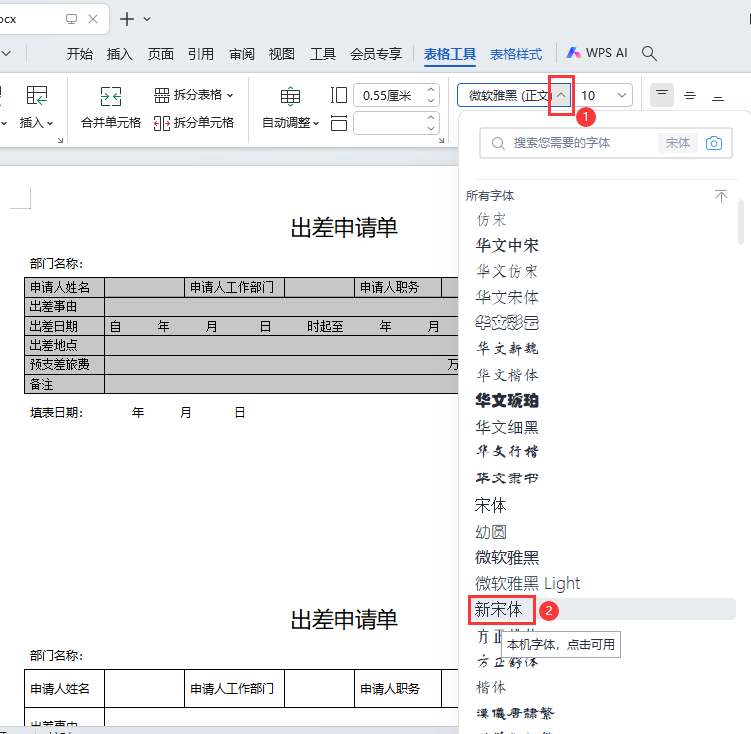Choose the 华文楷体 font
This screenshot has width=751, height=734.
507,374
